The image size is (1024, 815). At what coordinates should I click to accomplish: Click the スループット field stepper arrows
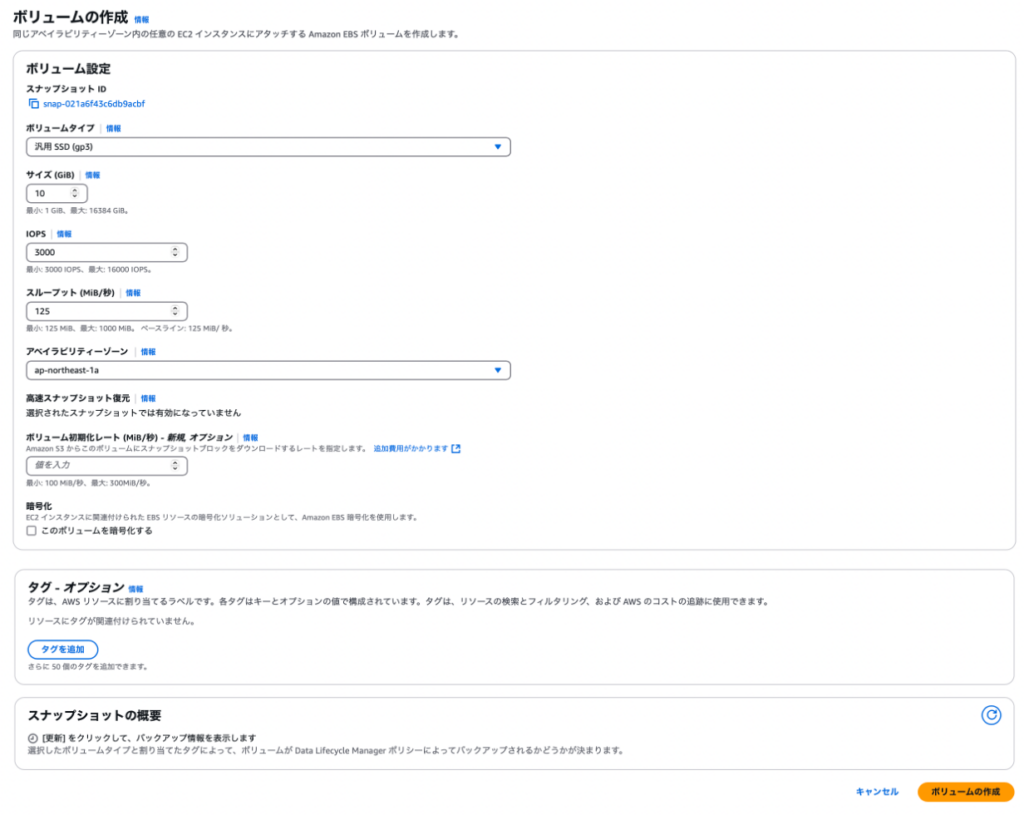[x=175, y=311]
